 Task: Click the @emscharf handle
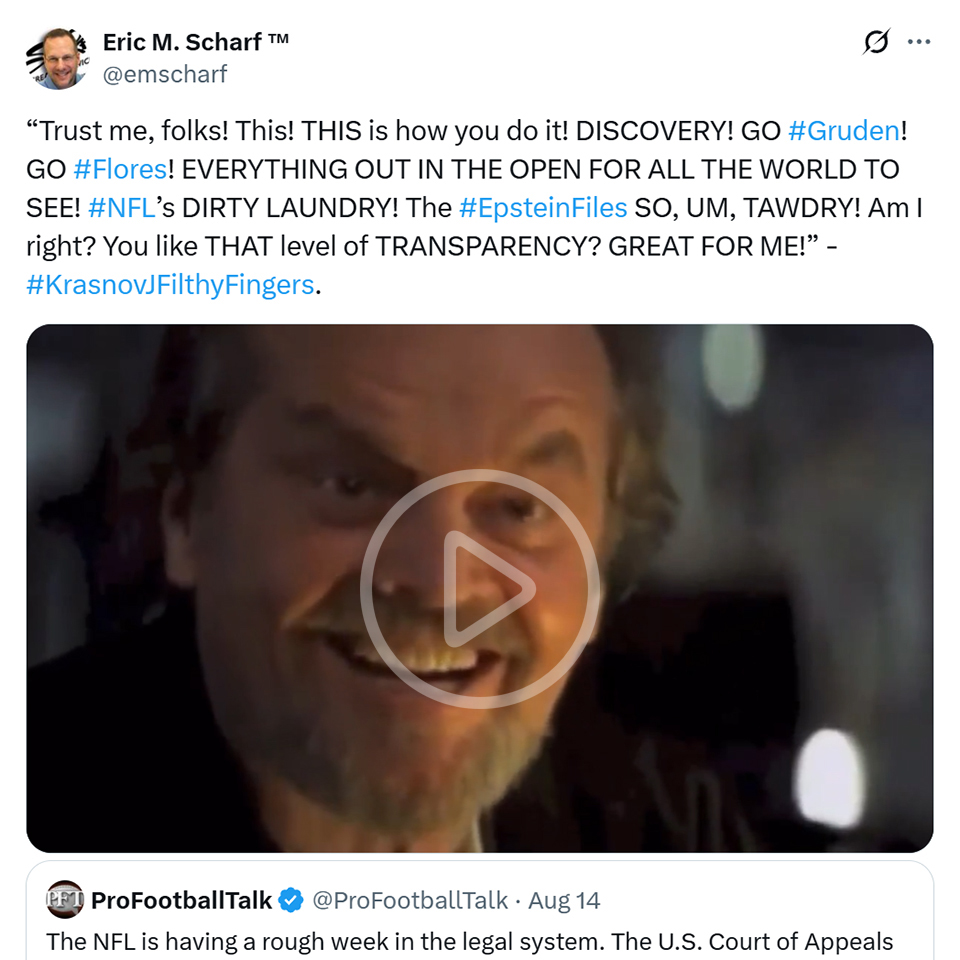[x=165, y=74]
